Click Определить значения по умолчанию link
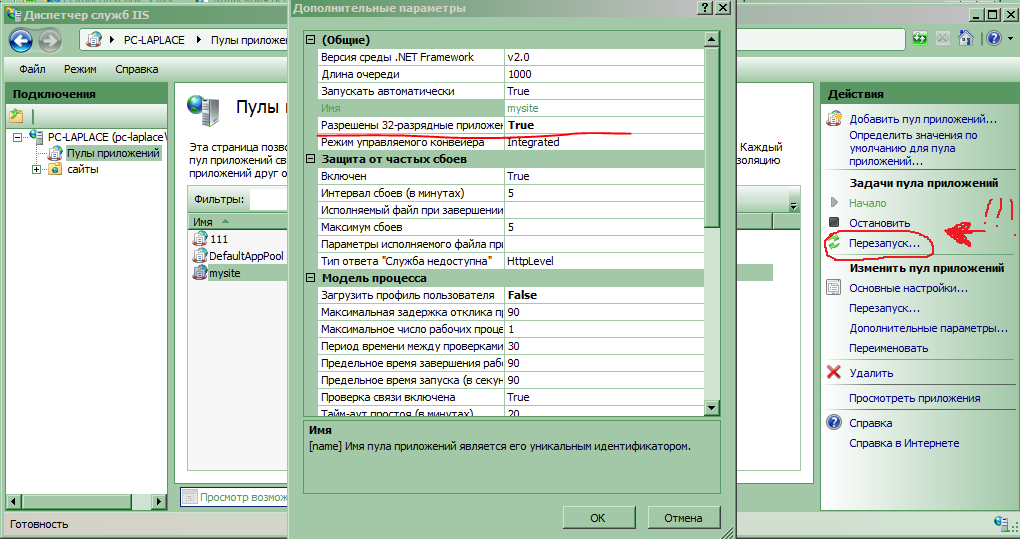The height and width of the screenshot is (539, 1020). (x=913, y=148)
